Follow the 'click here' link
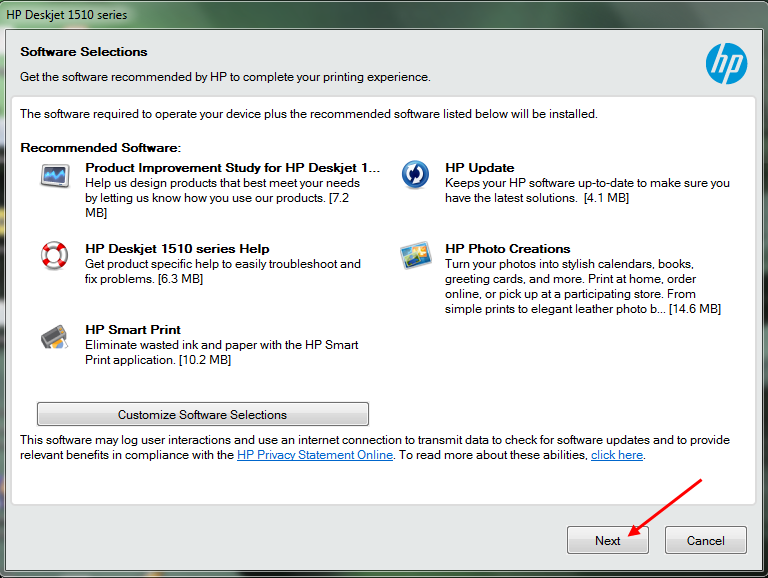768x578 pixels. click(x=617, y=455)
